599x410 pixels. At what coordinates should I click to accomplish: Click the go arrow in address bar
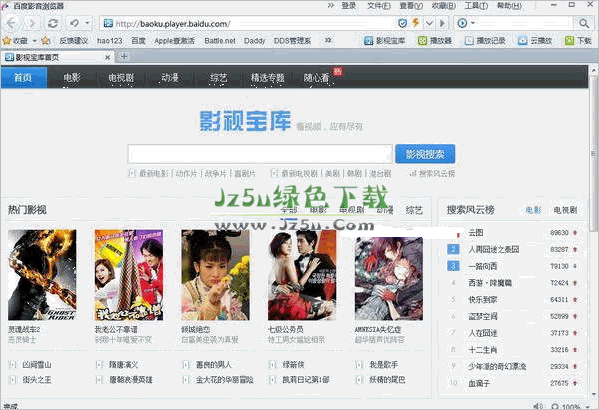[x=442, y=24]
